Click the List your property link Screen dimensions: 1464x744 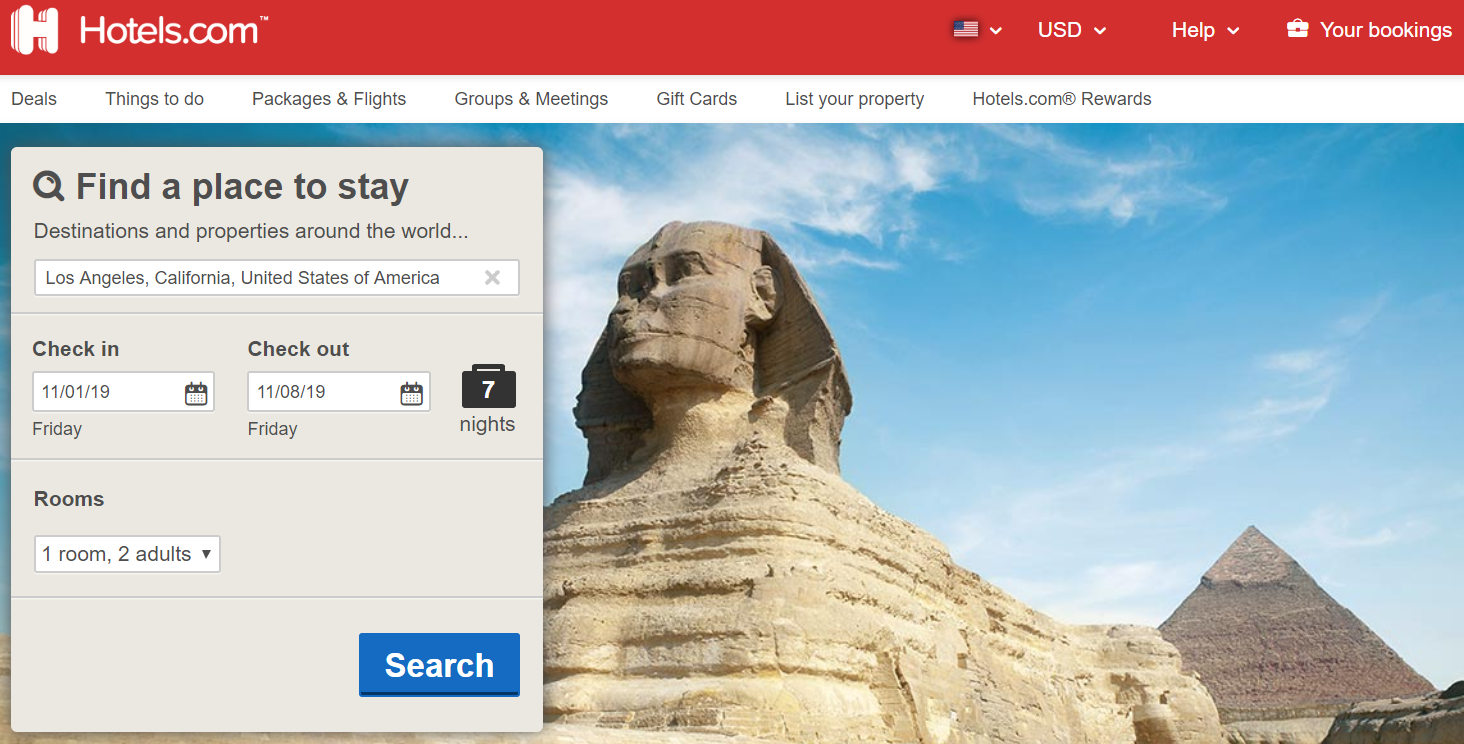(x=855, y=99)
